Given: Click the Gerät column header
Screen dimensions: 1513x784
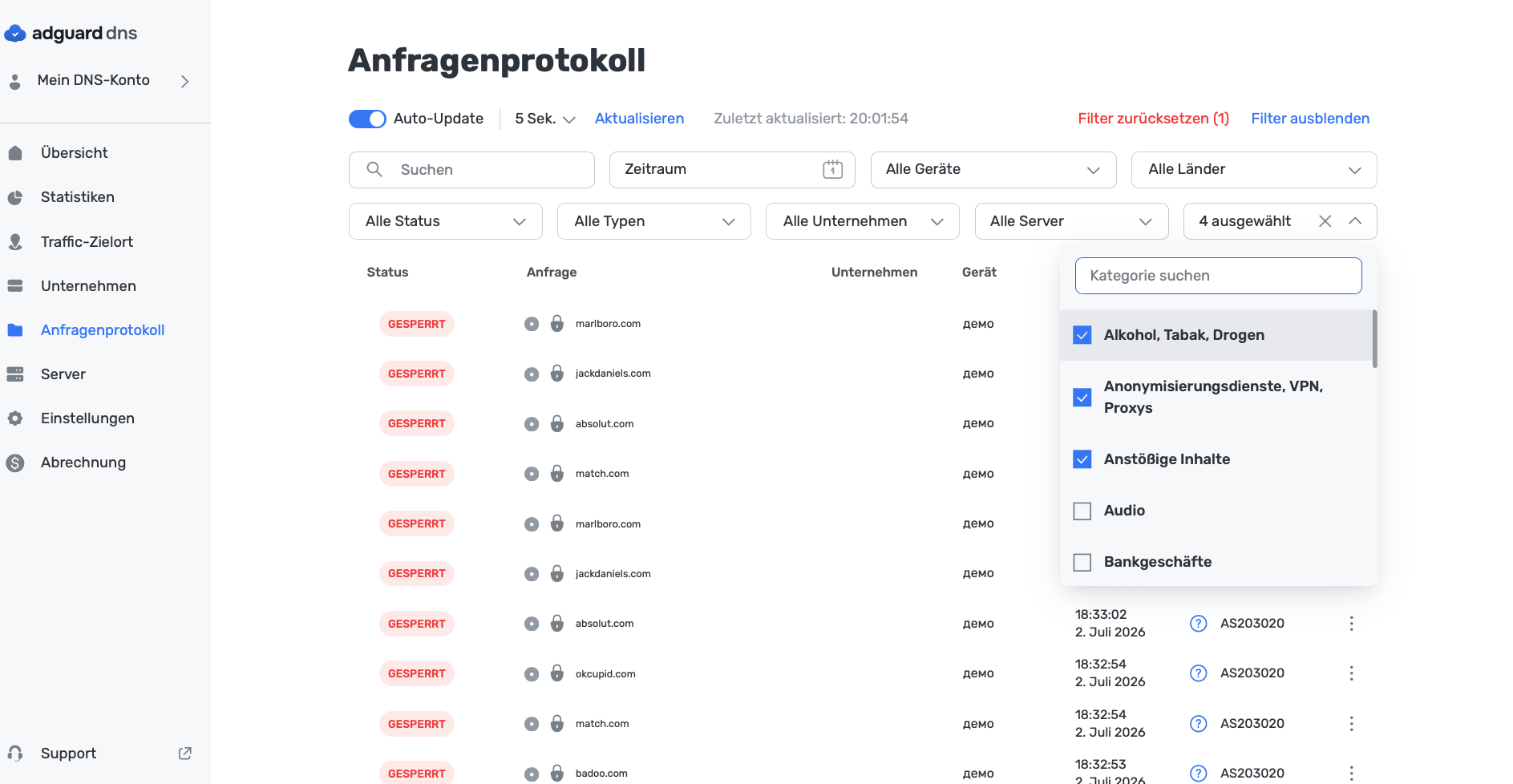Looking at the screenshot, I should click(x=979, y=272).
